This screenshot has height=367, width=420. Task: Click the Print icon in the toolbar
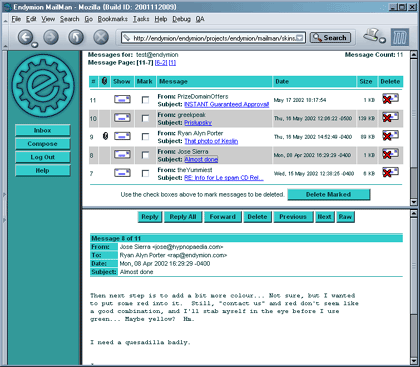(x=371, y=35)
